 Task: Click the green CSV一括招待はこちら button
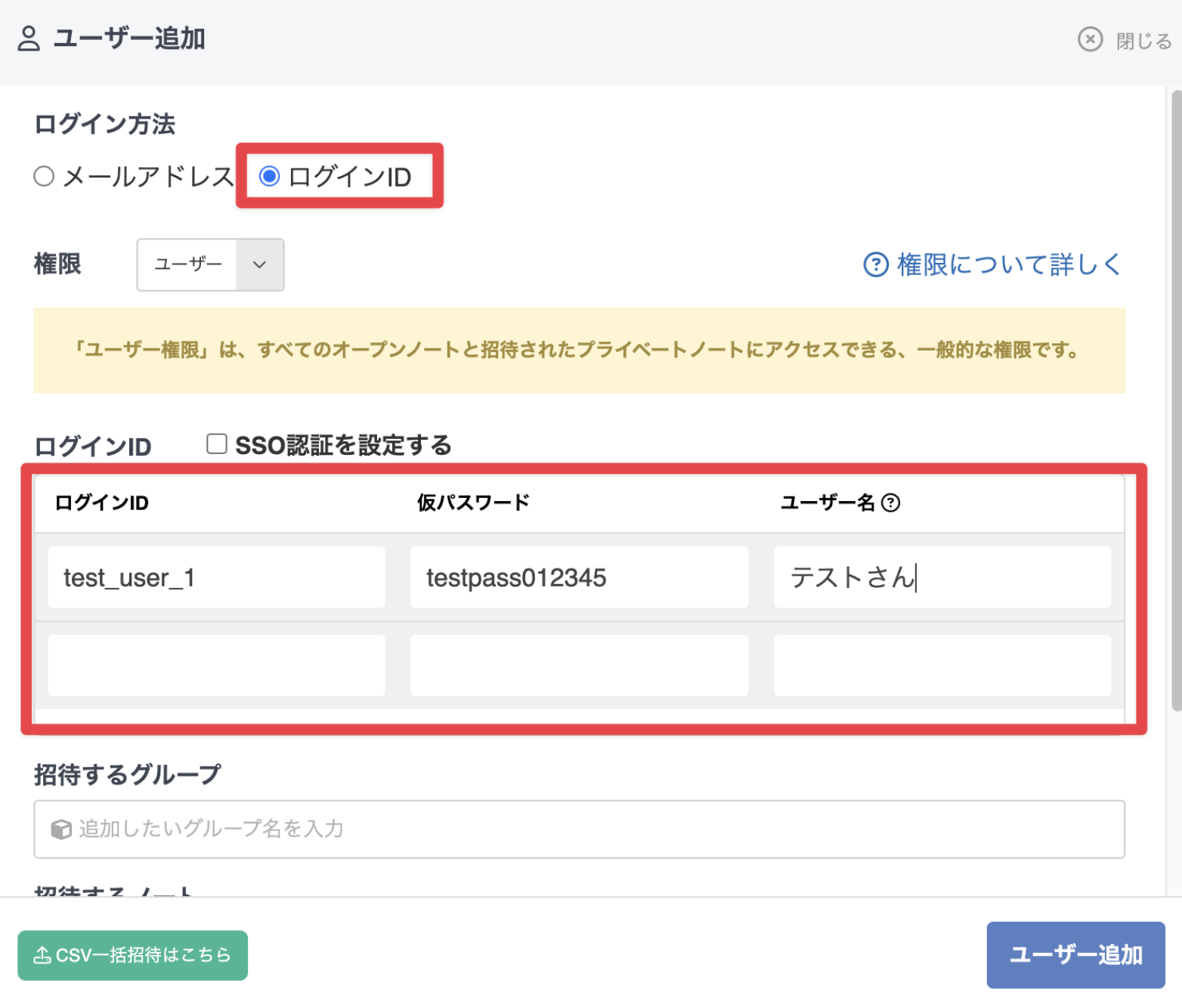click(133, 955)
